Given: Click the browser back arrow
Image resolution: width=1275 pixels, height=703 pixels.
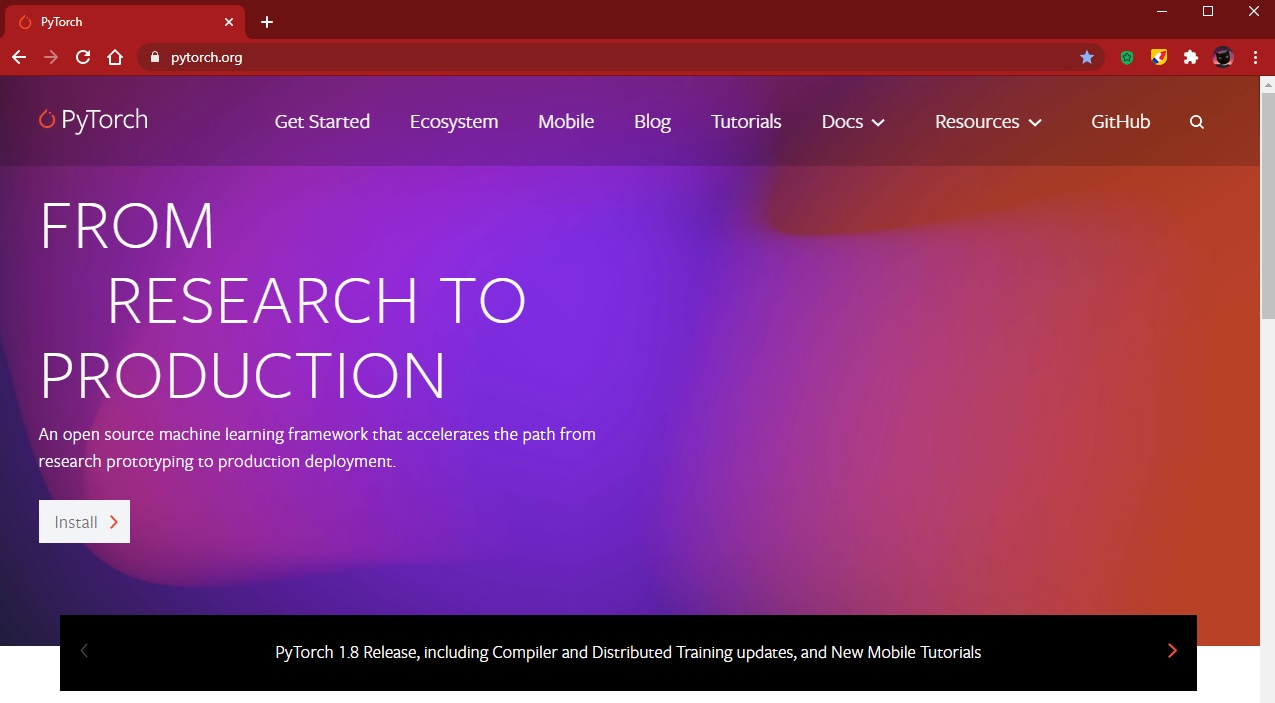Looking at the screenshot, I should coord(19,58).
